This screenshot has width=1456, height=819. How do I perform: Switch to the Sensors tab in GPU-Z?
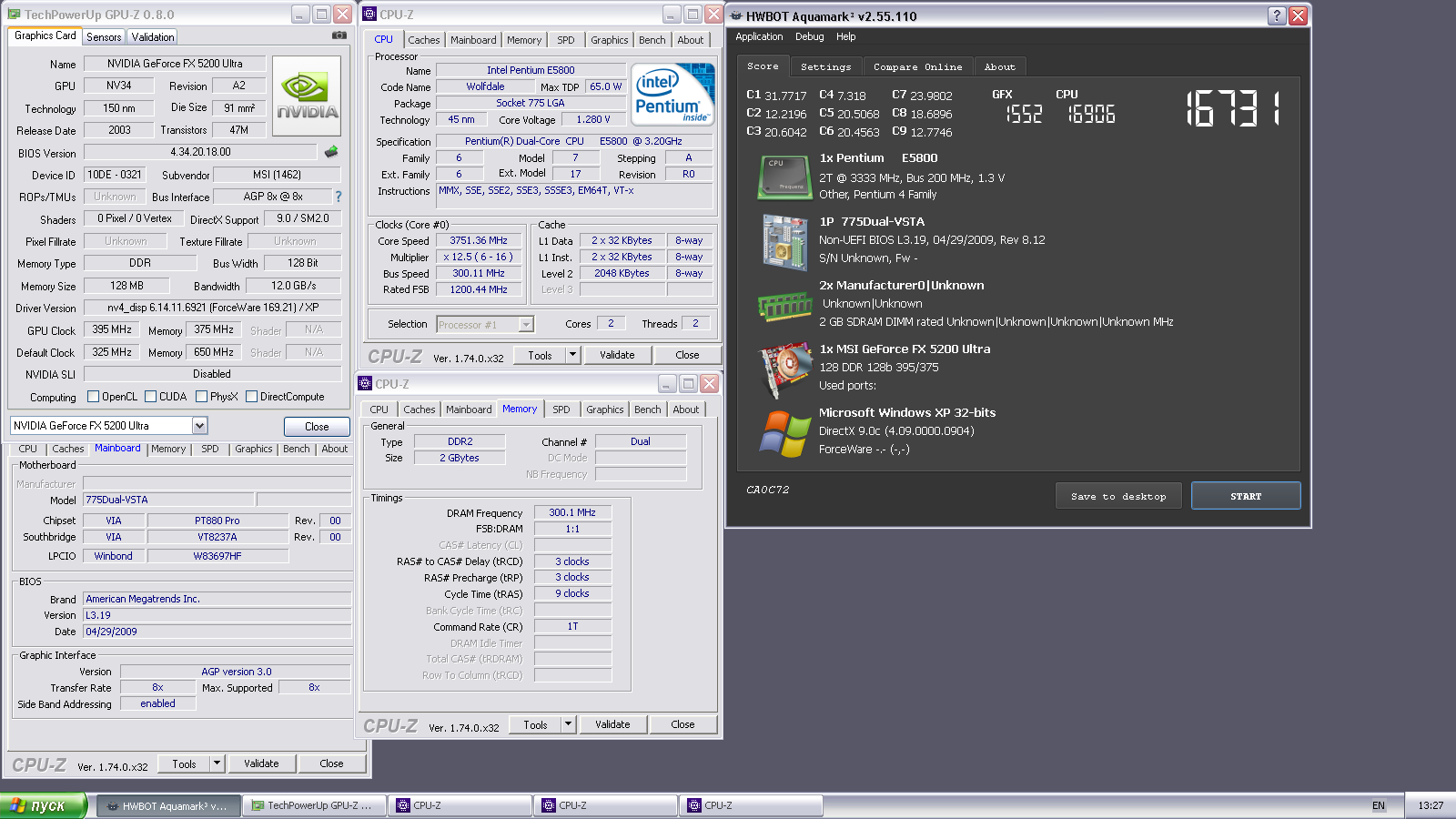104,37
